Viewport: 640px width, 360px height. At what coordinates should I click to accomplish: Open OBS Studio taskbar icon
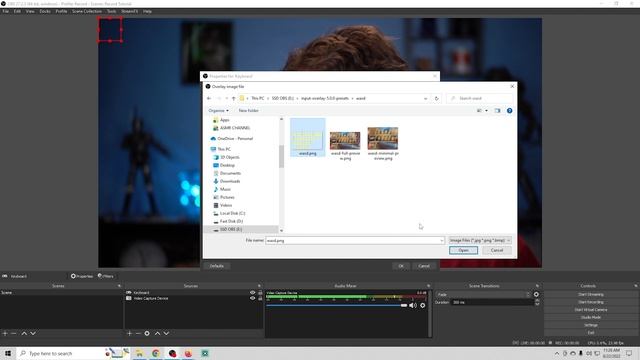172,353
